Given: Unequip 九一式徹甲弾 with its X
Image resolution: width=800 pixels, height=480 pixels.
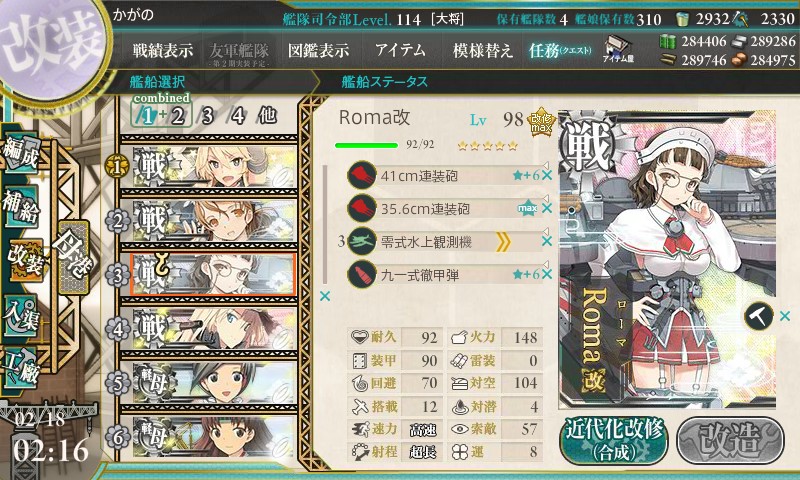Looking at the screenshot, I should point(547,274).
